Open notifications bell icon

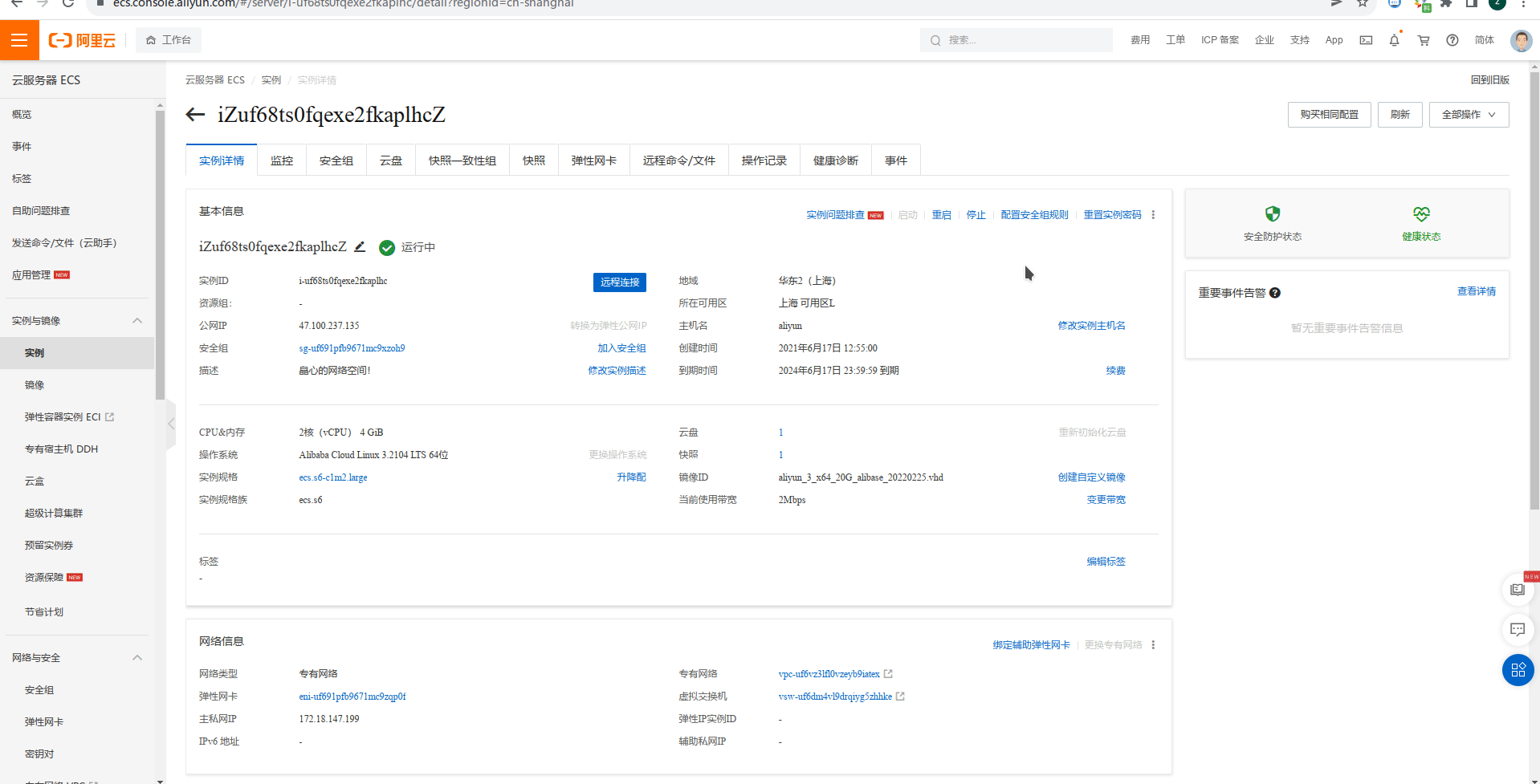(x=1395, y=40)
